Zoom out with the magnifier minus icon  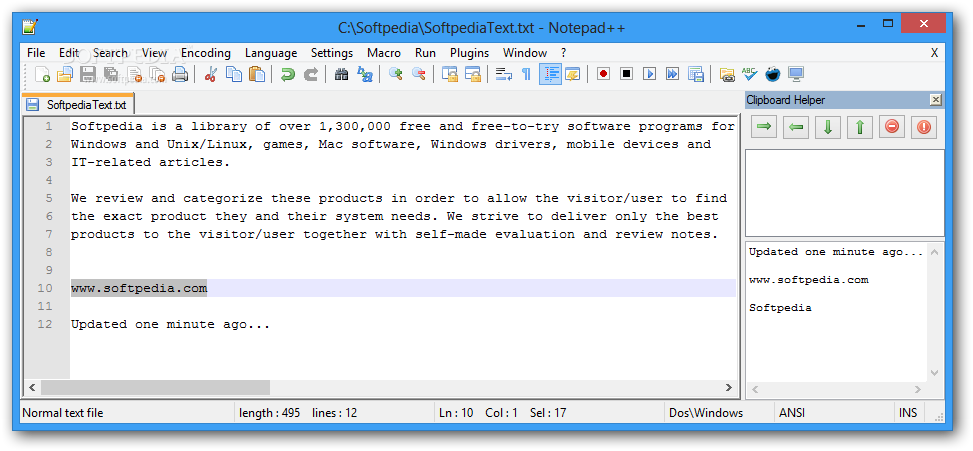pyautogui.click(x=419, y=74)
